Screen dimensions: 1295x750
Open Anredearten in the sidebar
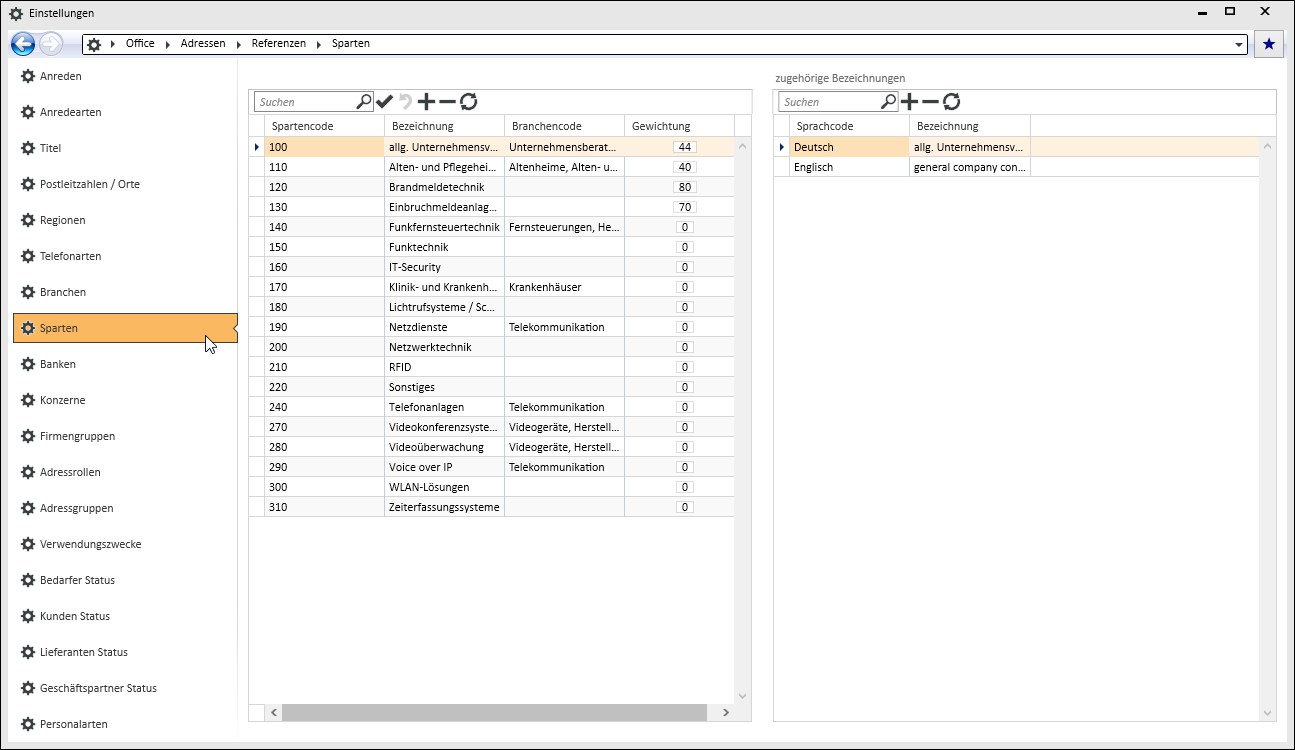point(125,112)
